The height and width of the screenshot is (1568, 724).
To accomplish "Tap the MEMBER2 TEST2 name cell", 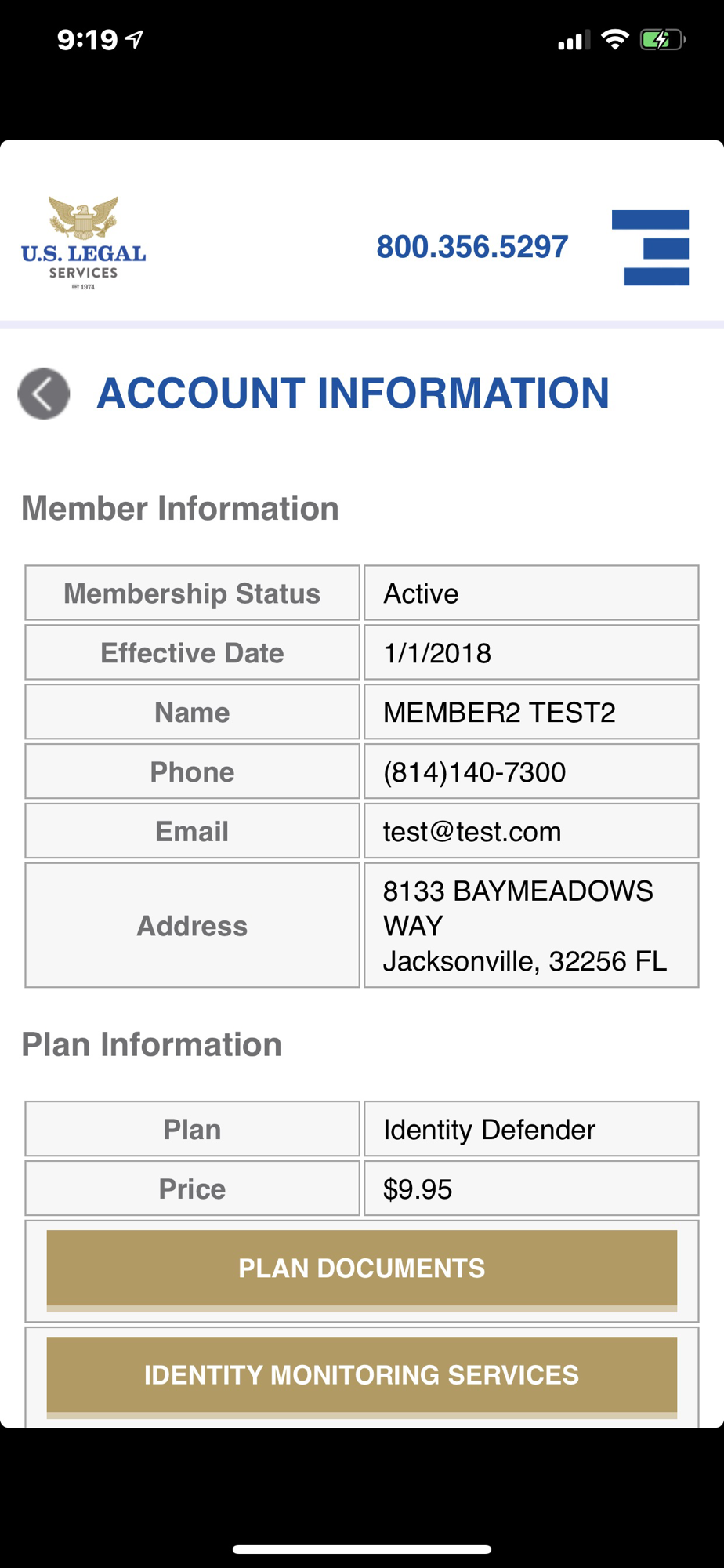I will [x=531, y=712].
